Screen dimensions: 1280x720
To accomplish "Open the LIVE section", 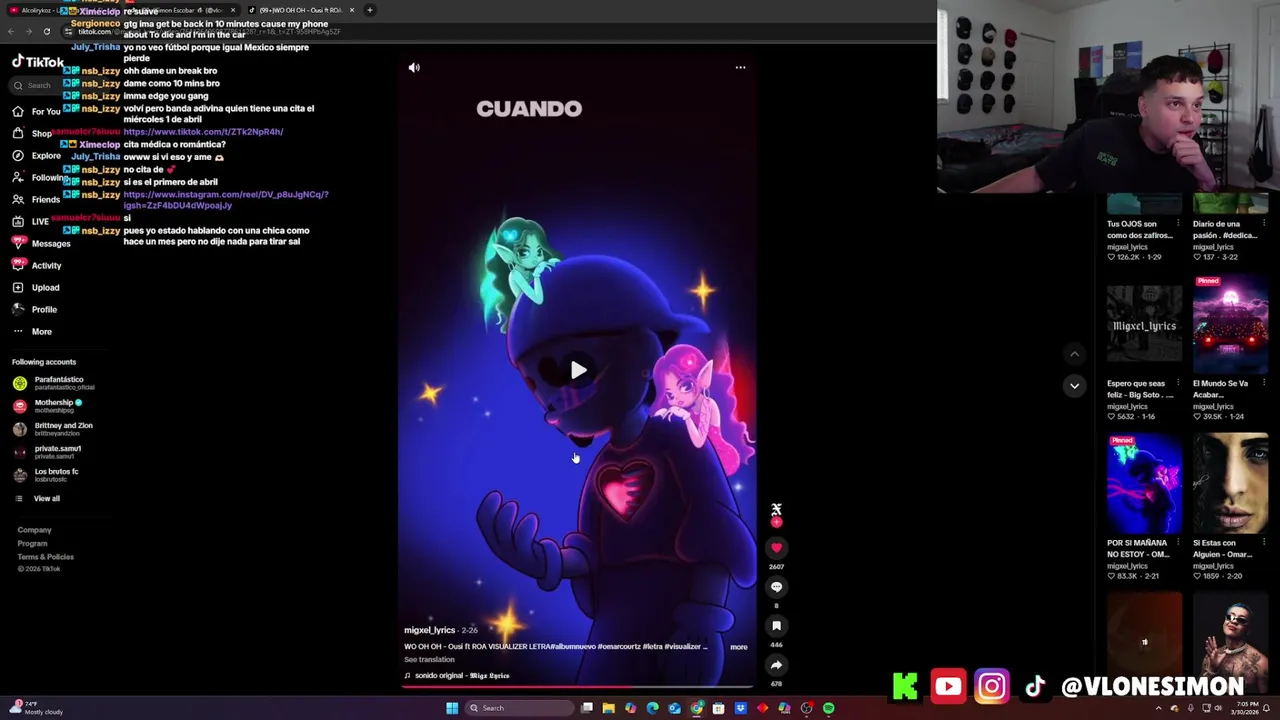I will coord(30,221).
